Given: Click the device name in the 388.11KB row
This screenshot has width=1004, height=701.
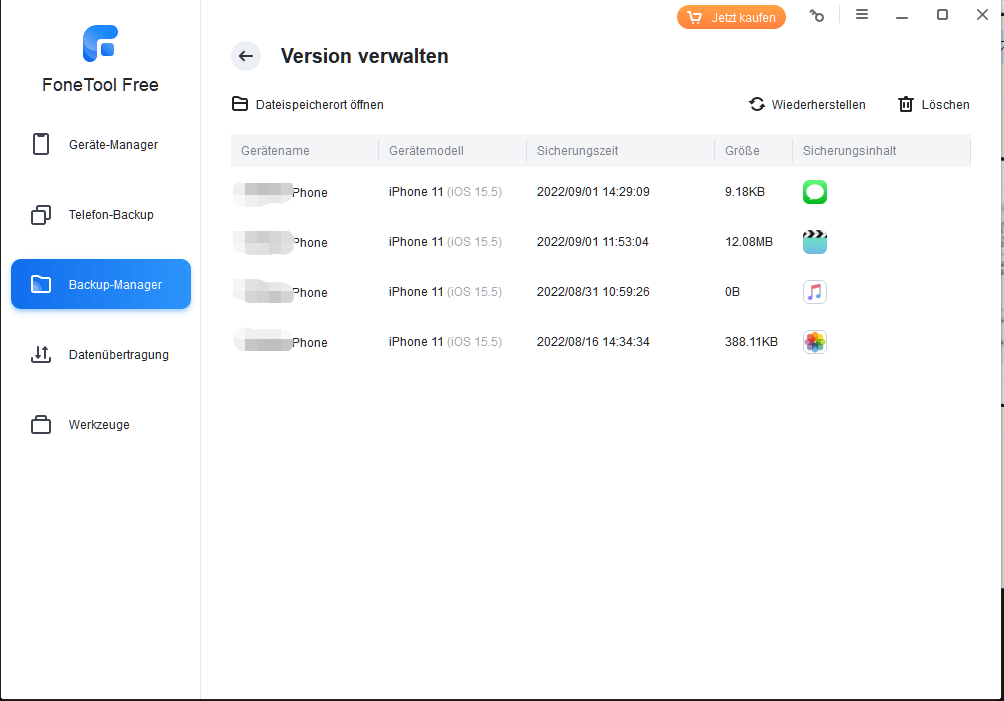Looking at the screenshot, I should 280,342.
